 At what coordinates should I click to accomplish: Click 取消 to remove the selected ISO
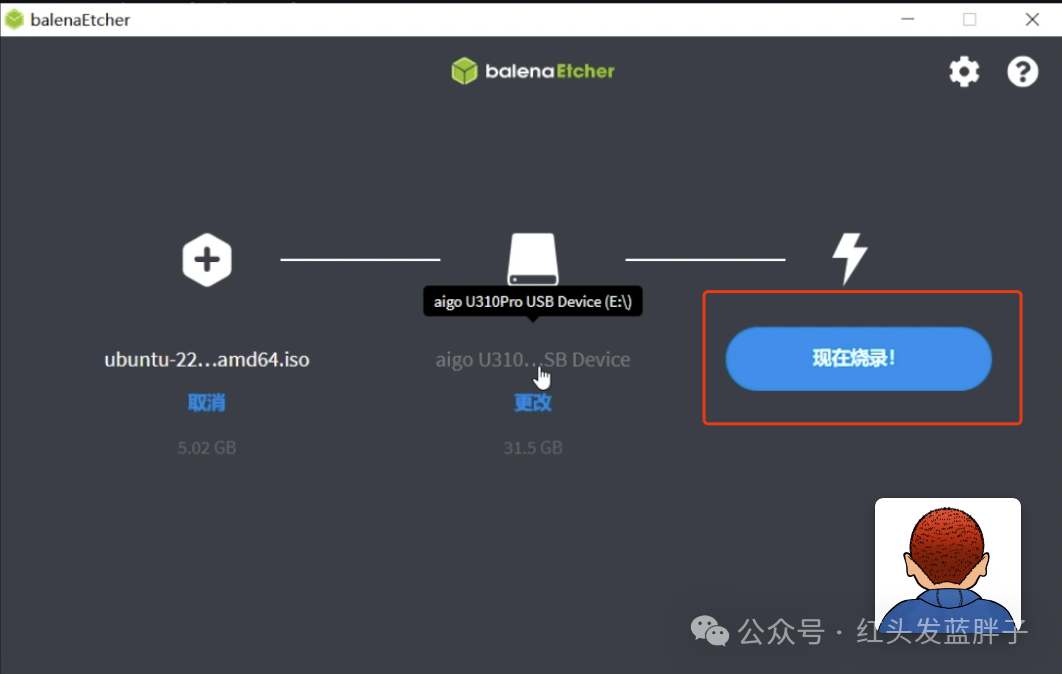(207, 403)
